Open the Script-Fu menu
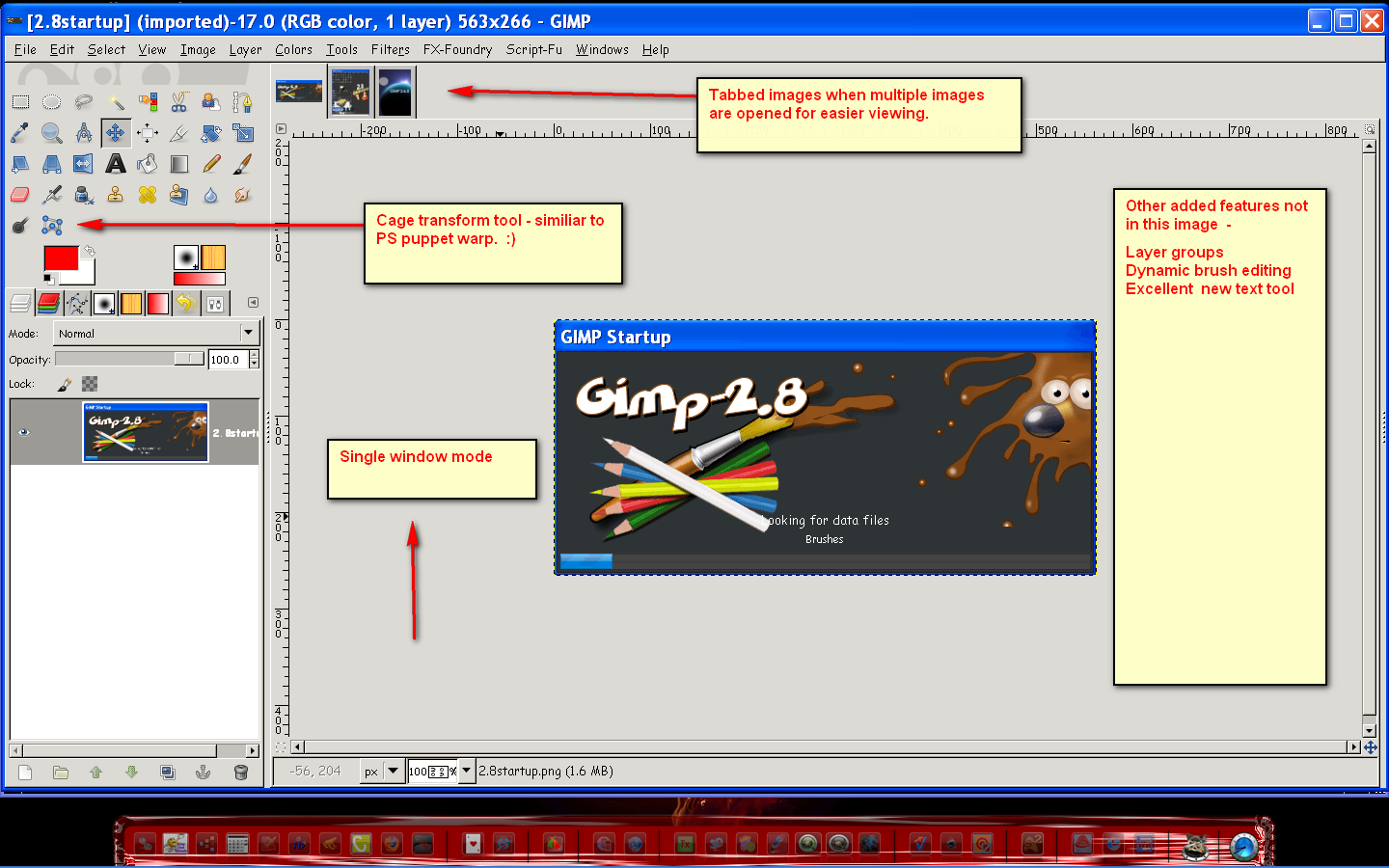This screenshot has width=1389, height=868. tap(534, 50)
